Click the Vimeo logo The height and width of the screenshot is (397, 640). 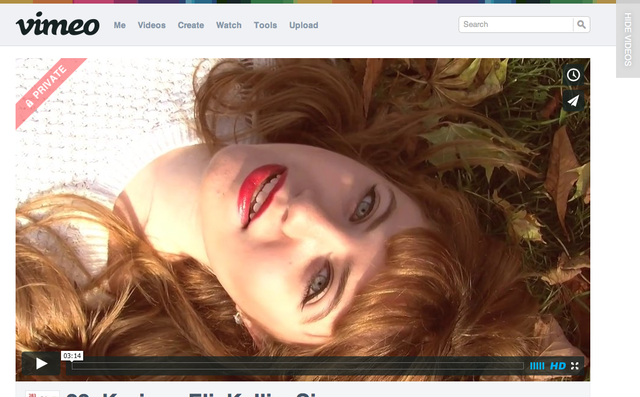click(x=58, y=24)
